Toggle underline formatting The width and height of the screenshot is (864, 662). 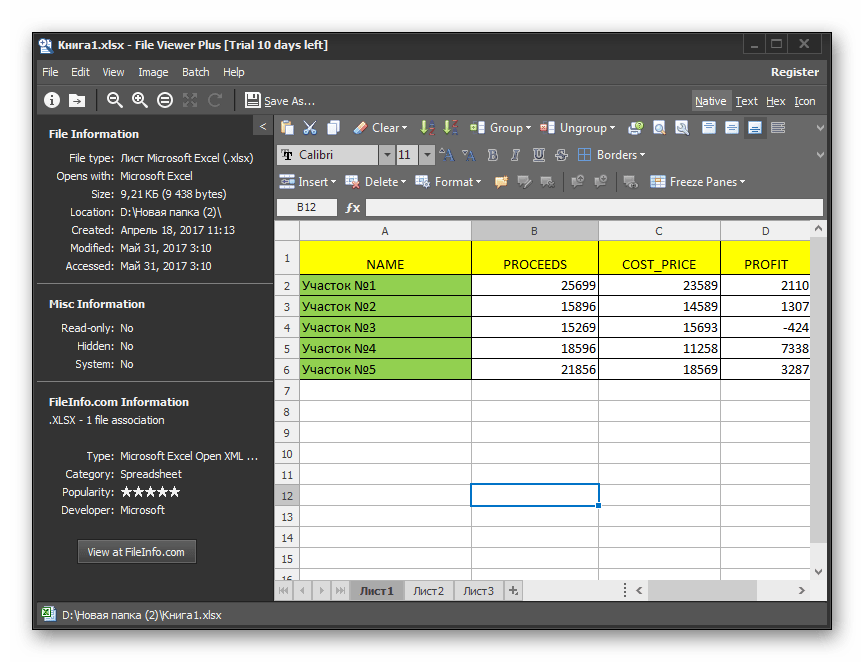pyautogui.click(x=539, y=155)
